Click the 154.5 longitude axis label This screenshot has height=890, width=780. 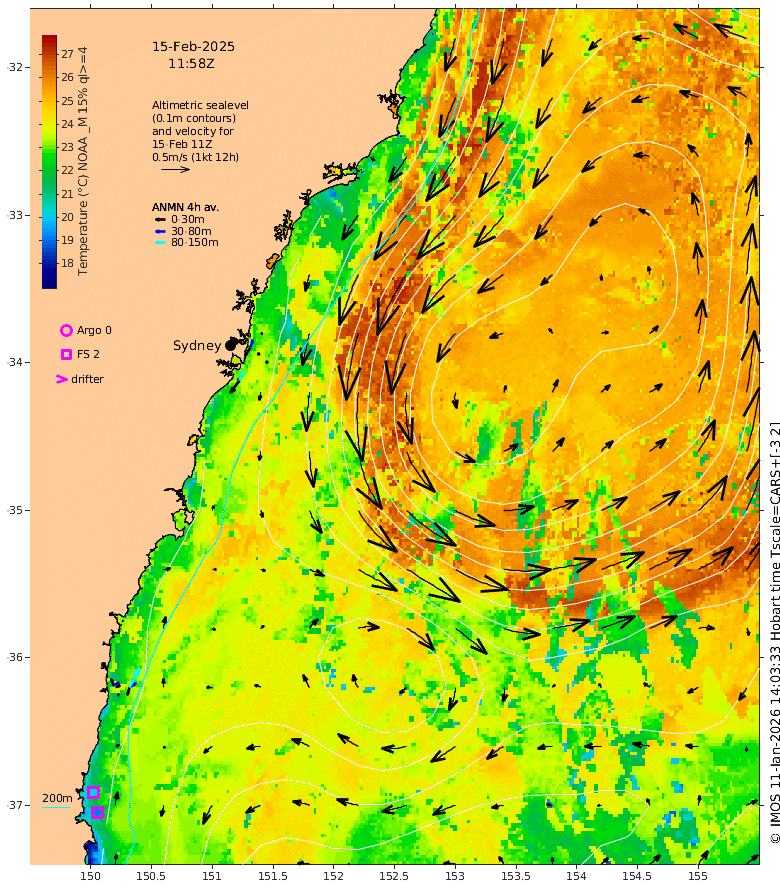point(637,876)
